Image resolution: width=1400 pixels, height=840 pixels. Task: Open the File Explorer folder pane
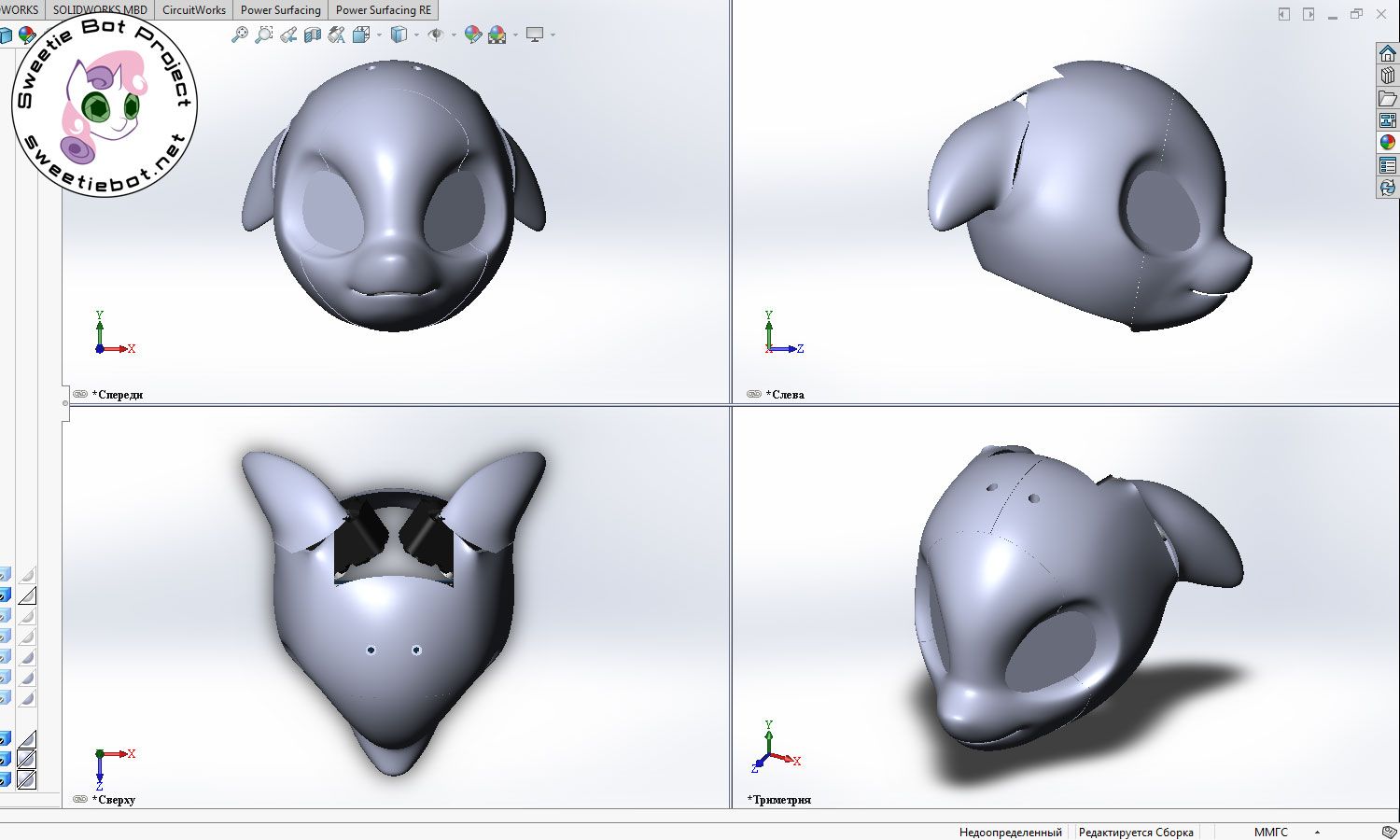coord(1388,98)
